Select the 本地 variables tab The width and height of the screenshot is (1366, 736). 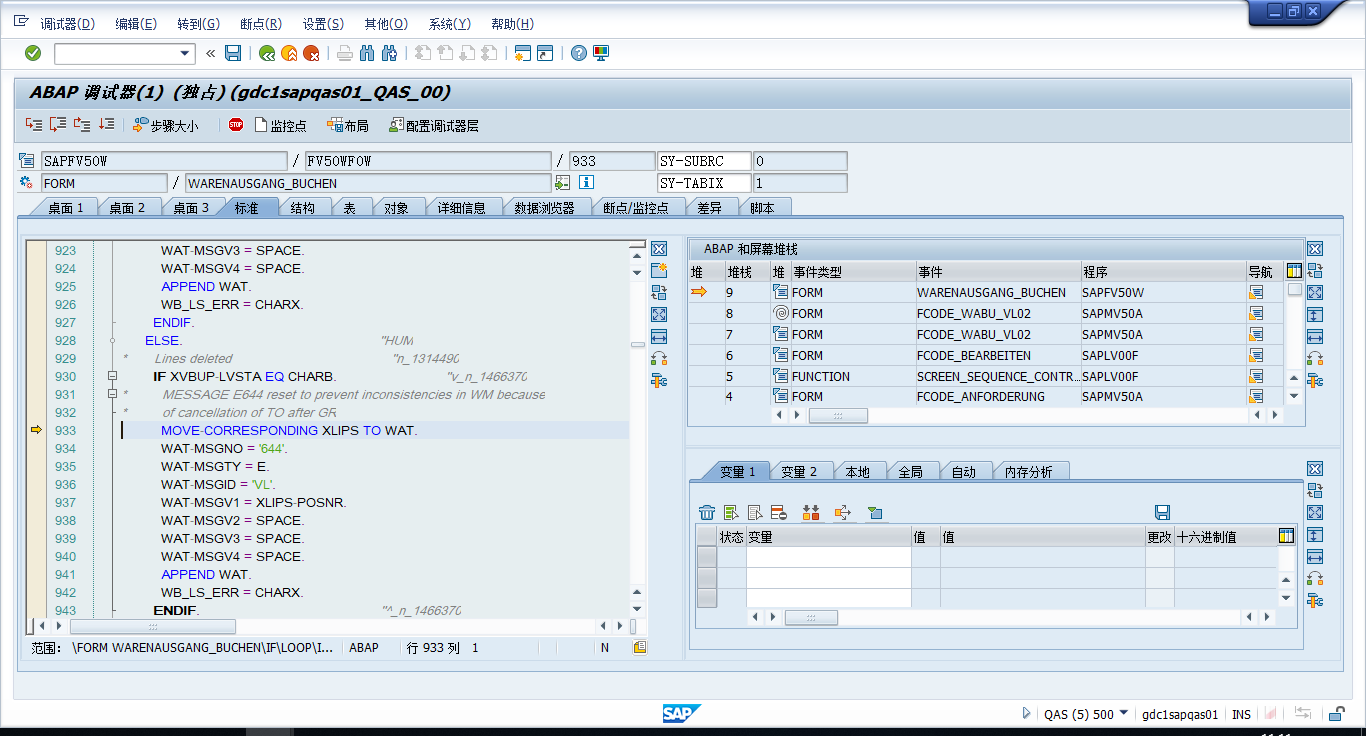click(857, 472)
